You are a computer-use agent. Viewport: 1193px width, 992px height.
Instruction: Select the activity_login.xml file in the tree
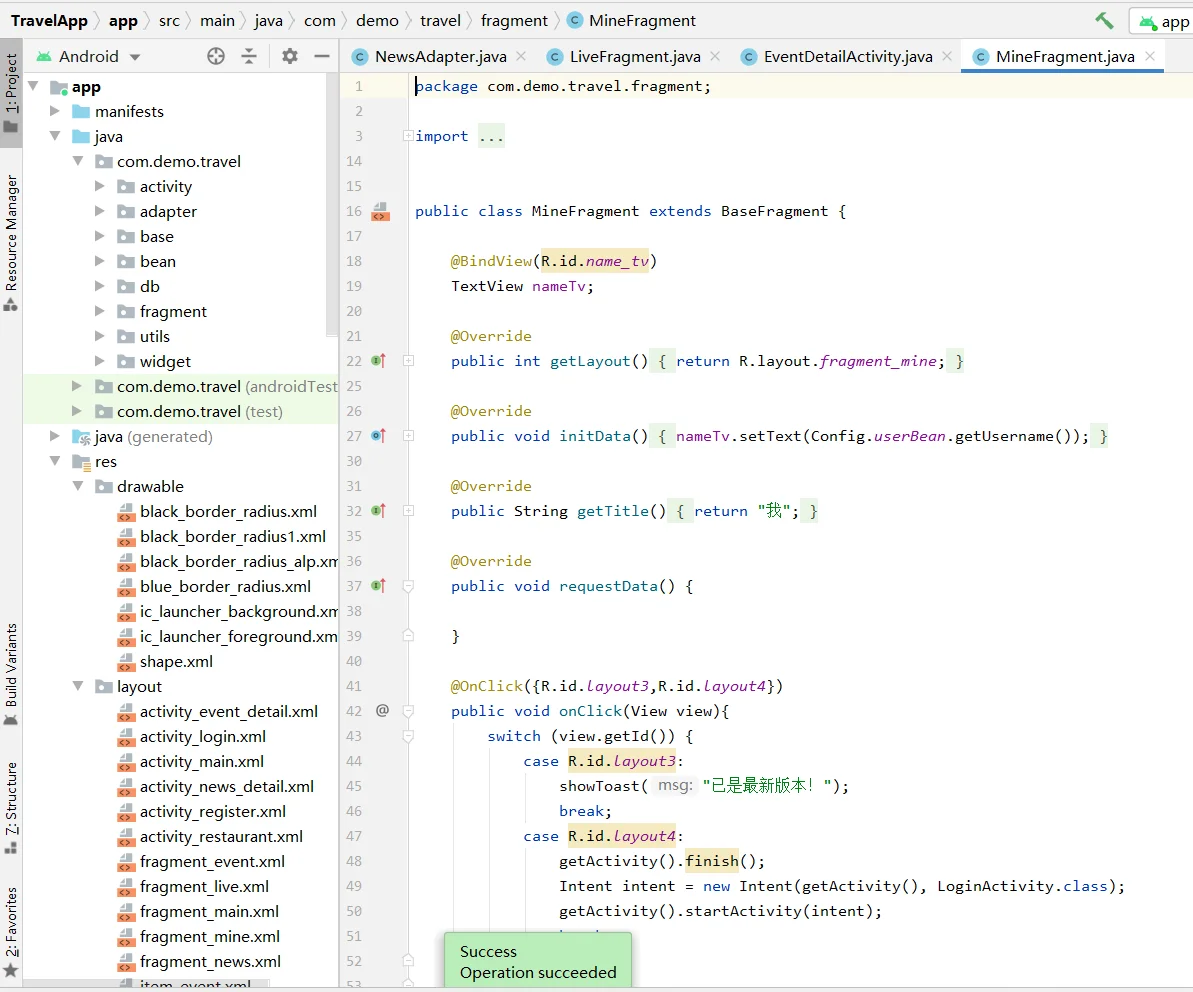[x=202, y=736]
